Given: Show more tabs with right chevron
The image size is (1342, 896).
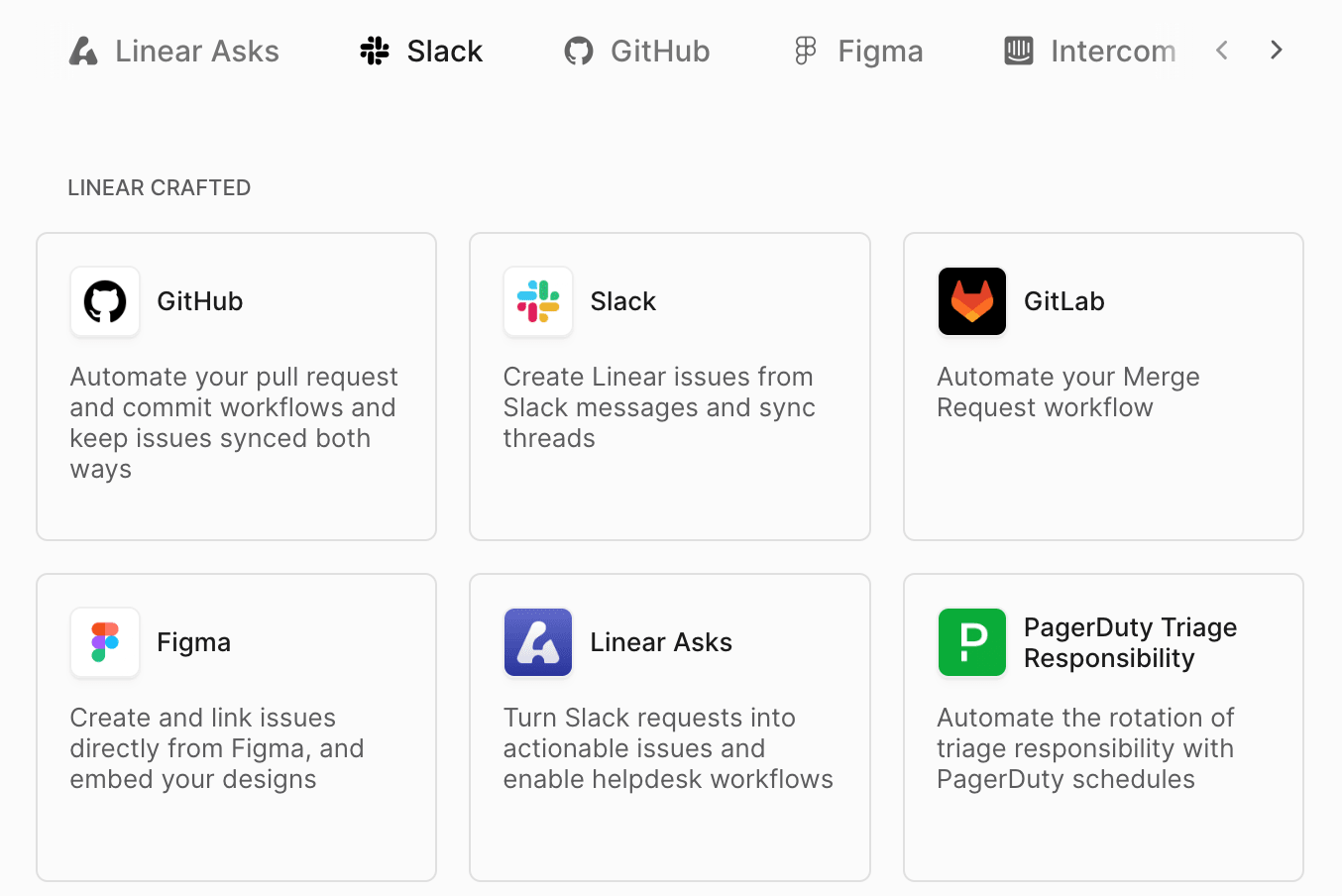Looking at the screenshot, I should [x=1277, y=50].
